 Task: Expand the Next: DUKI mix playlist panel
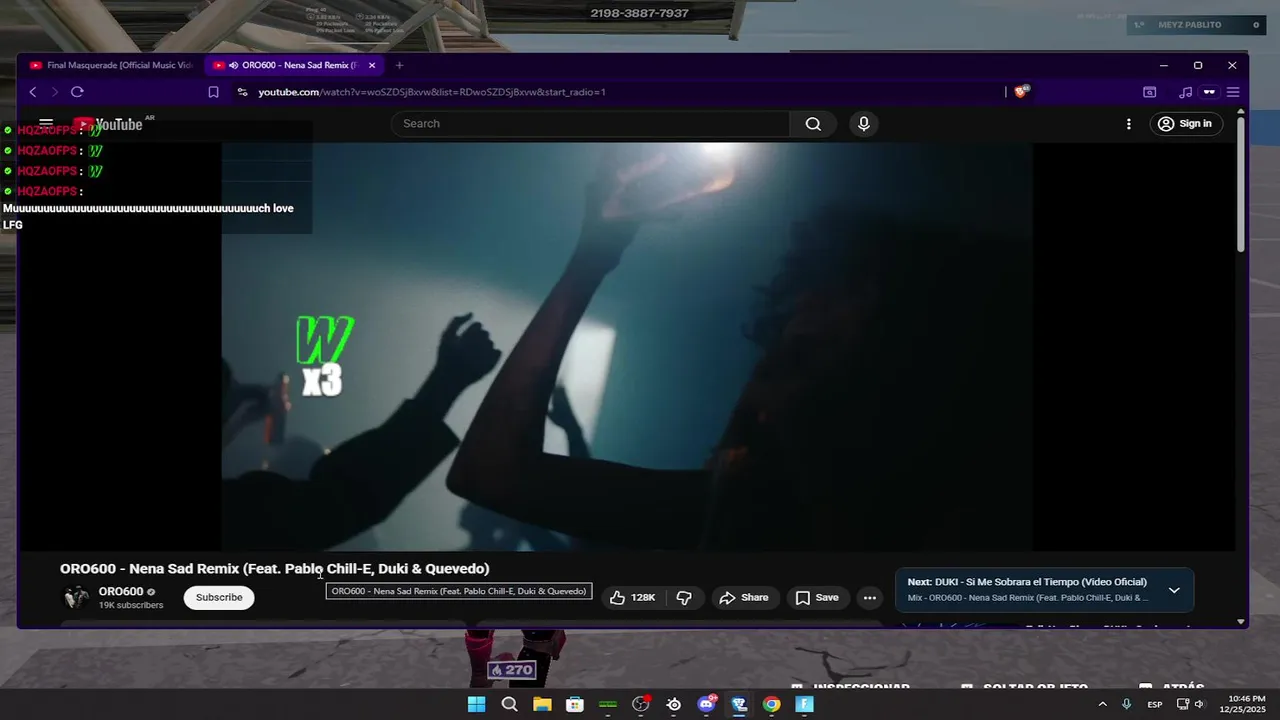(1174, 590)
